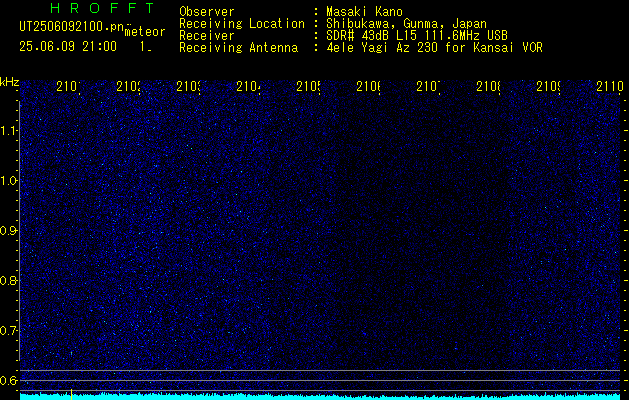This screenshot has width=629, height=400.
Task: Click the Receiving Location label
Action: [x=242, y=24]
